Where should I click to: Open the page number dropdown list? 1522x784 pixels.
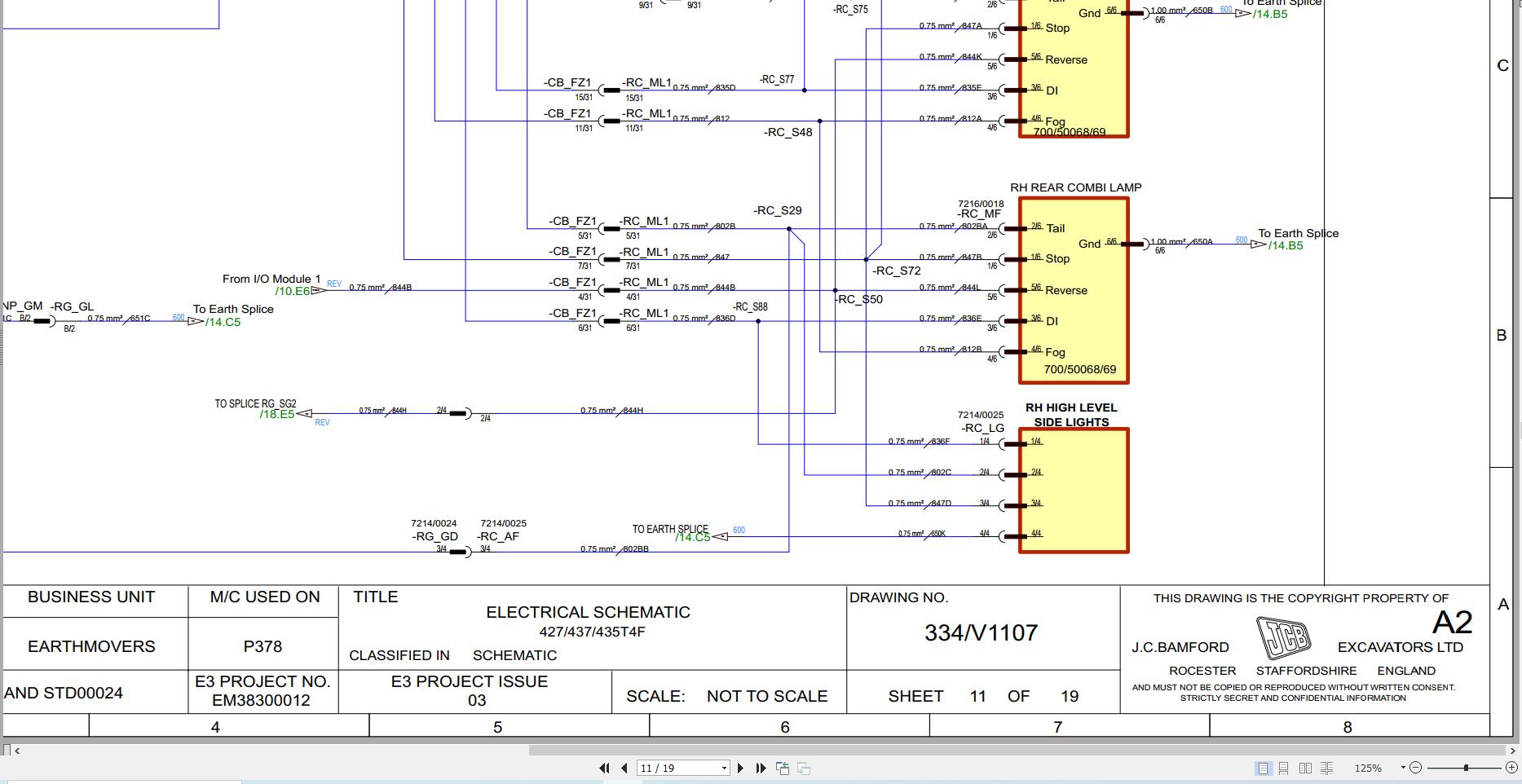point(722,767)
